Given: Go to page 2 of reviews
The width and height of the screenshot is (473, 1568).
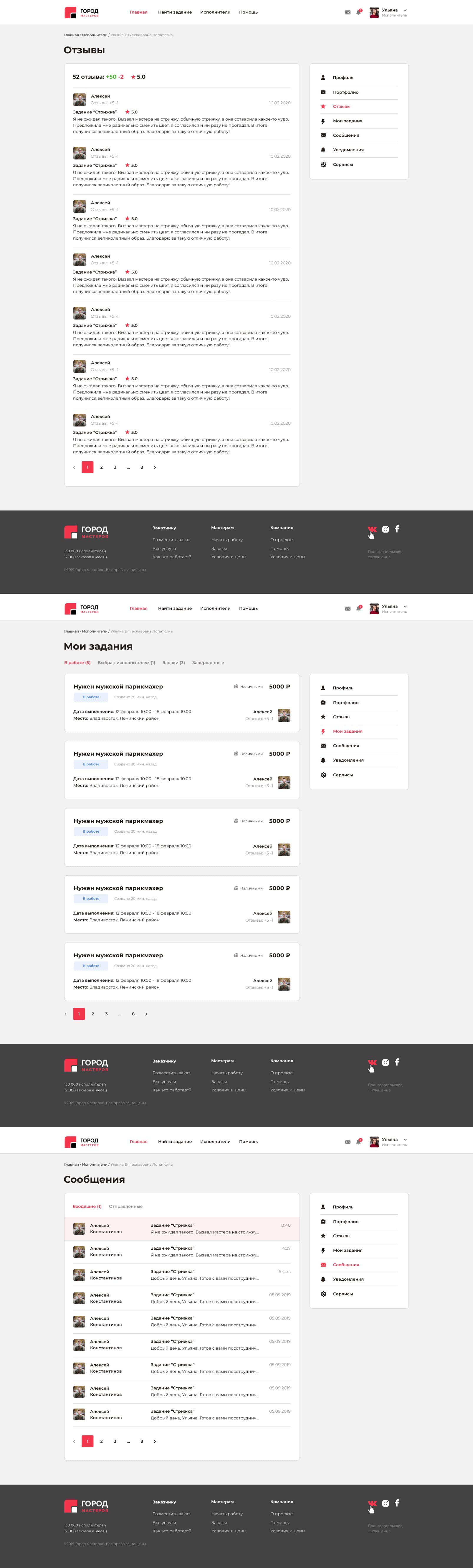Looking at the screenshot, I should coord(102,467).
